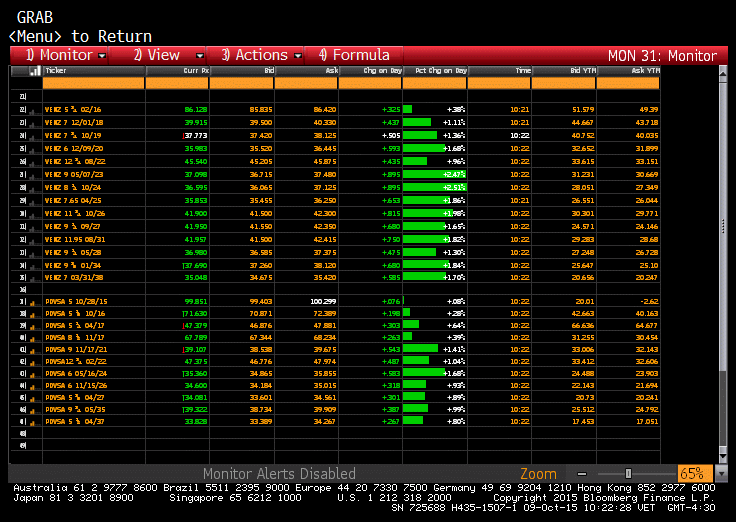Open chart icon for PDVSA 9 11/17/21
This screenshot has height=522, width=736.
33,351
